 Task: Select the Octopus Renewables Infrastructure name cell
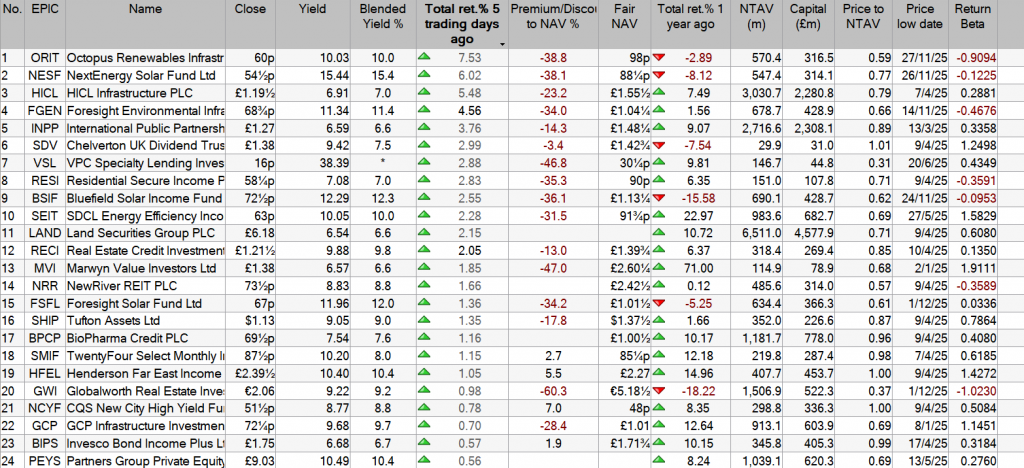click(x=145, y=58)
